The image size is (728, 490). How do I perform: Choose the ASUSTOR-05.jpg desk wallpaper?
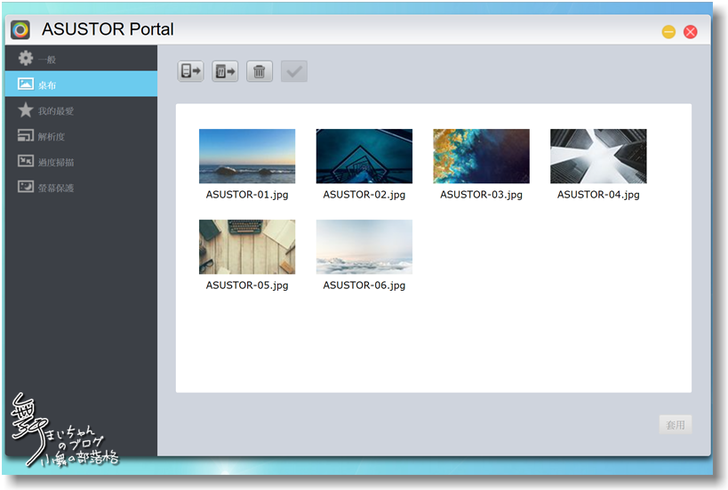247,247
